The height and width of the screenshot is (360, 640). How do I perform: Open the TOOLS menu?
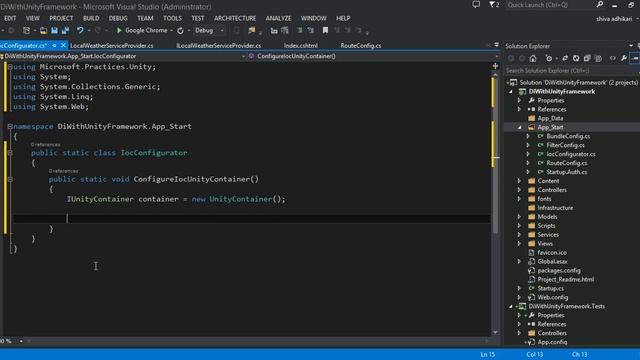click(x=172, y=18)
